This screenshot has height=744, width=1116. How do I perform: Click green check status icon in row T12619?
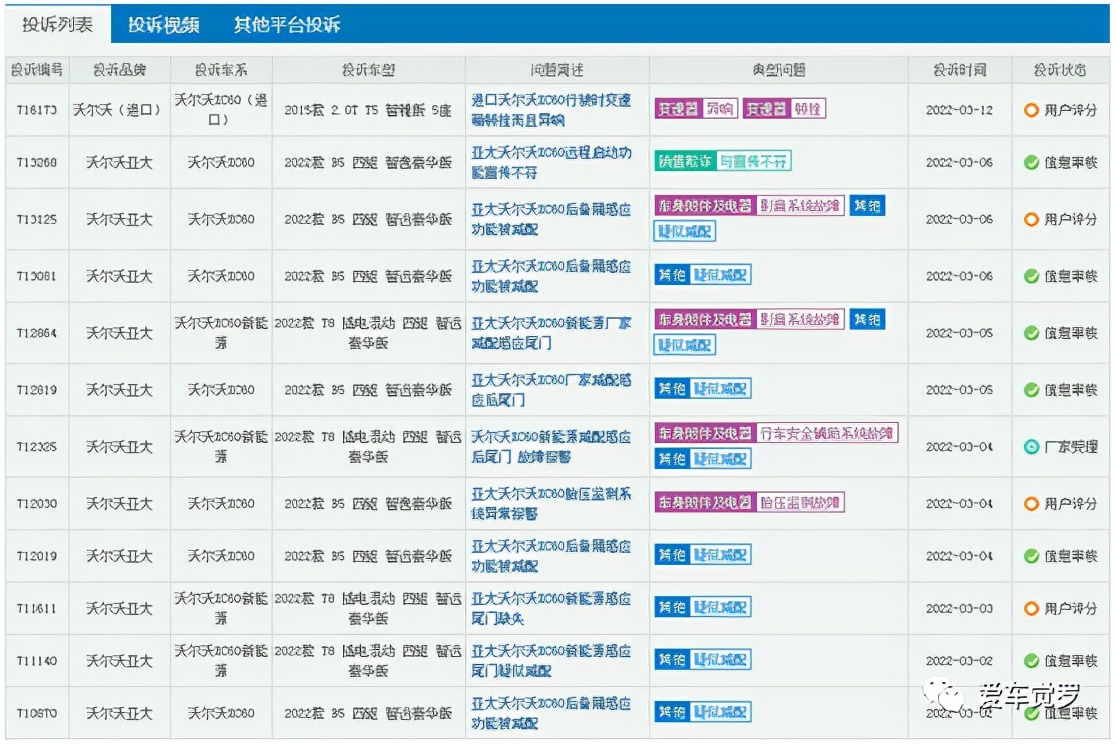(x=1031, y=390)
